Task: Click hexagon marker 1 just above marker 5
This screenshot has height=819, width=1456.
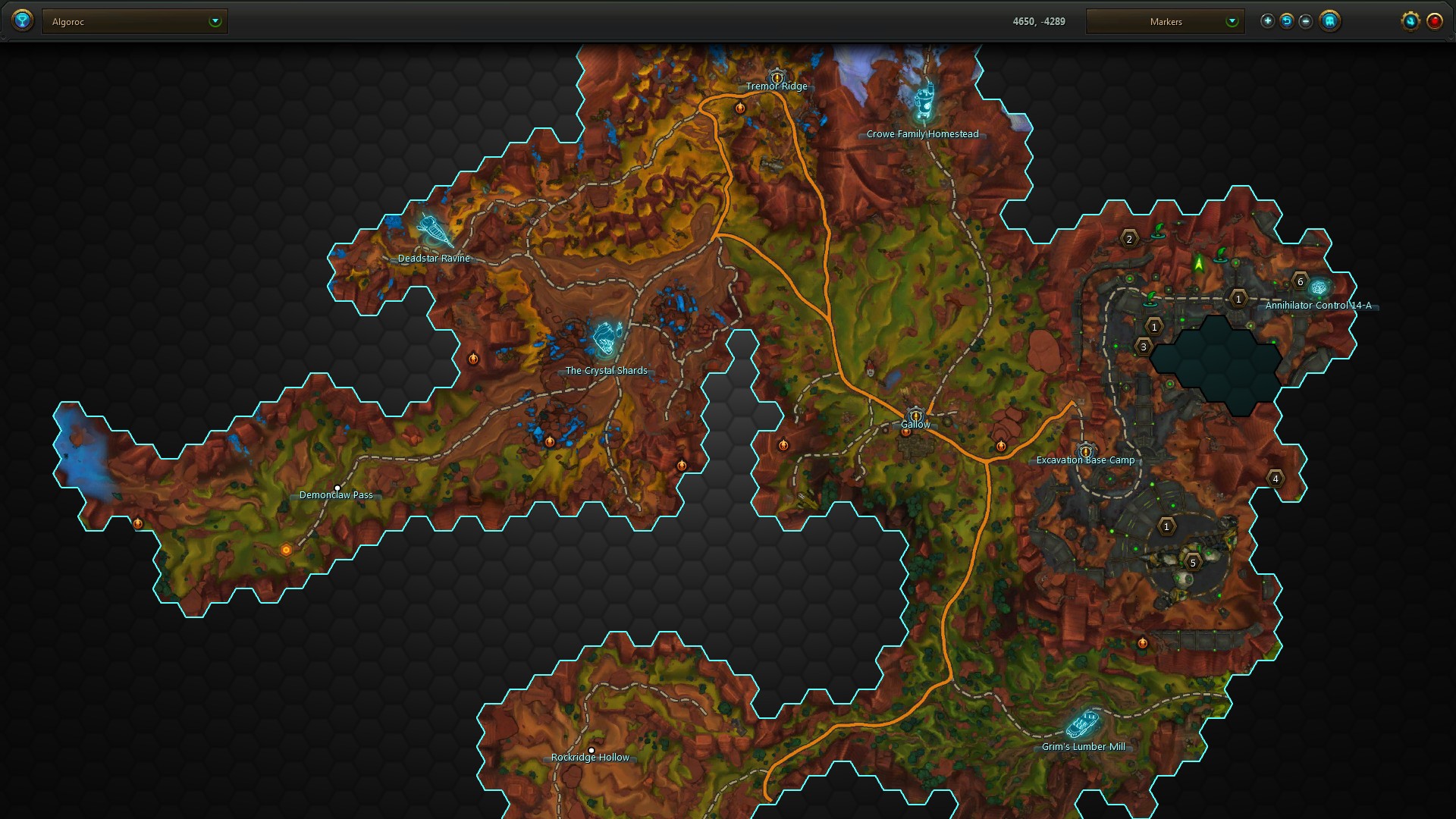Action: pos(1166,526)
